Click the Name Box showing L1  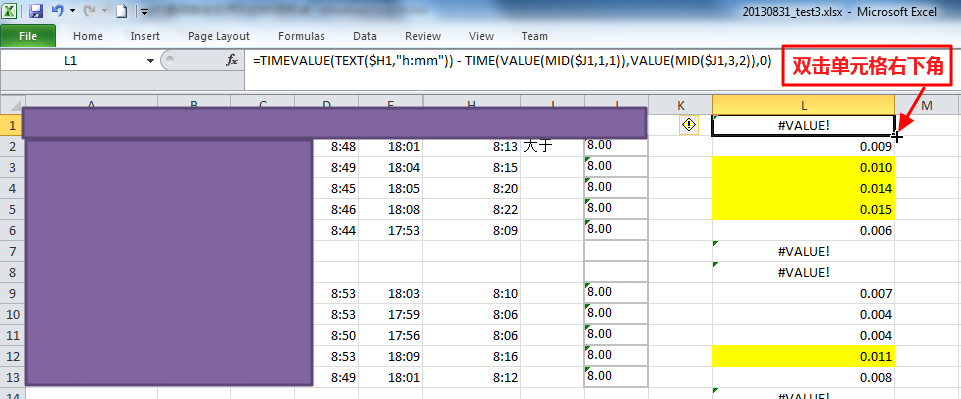[71, 61]
